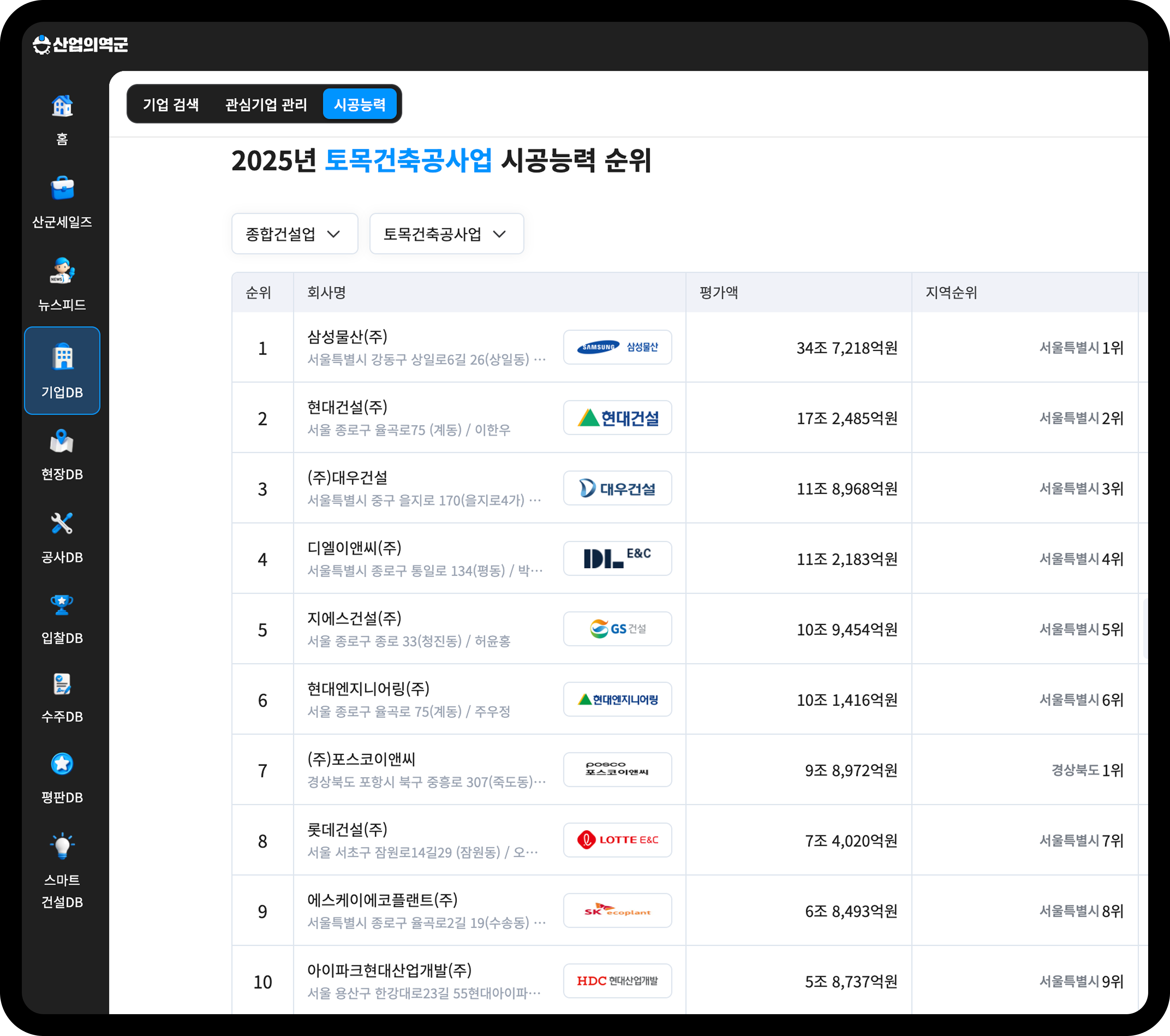Screen dimensions: 1170x1036
Task: Open company 현대건설(주)
Action: pos(347,407)
